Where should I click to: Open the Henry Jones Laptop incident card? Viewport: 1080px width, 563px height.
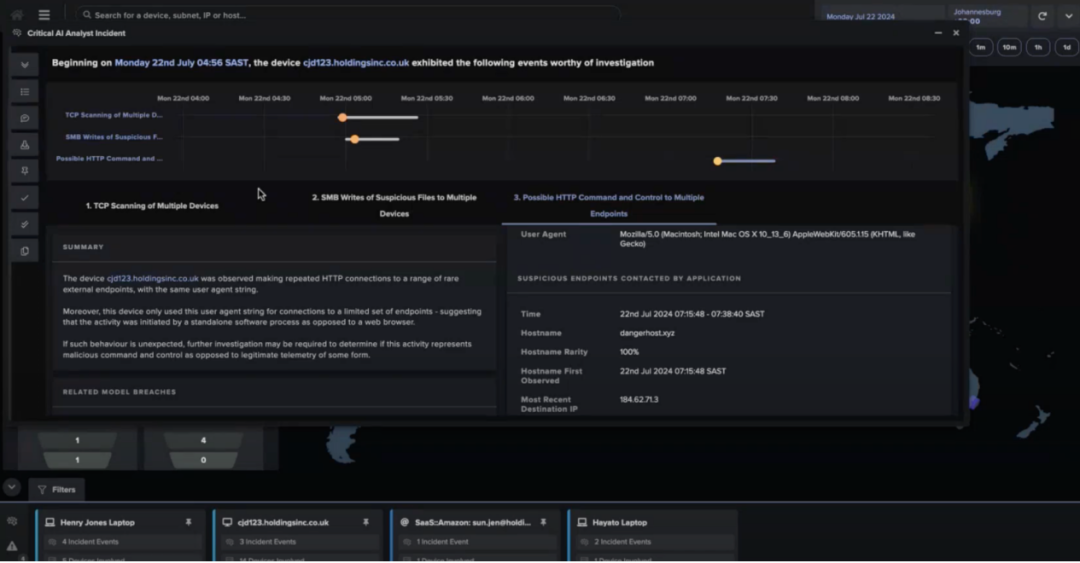click(121, 535)
